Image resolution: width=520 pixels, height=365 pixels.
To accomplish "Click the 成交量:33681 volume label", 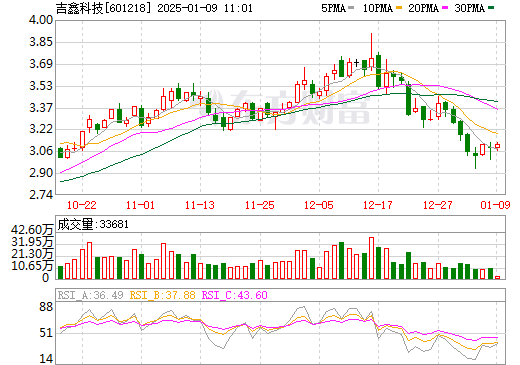I will coord(93,224).
